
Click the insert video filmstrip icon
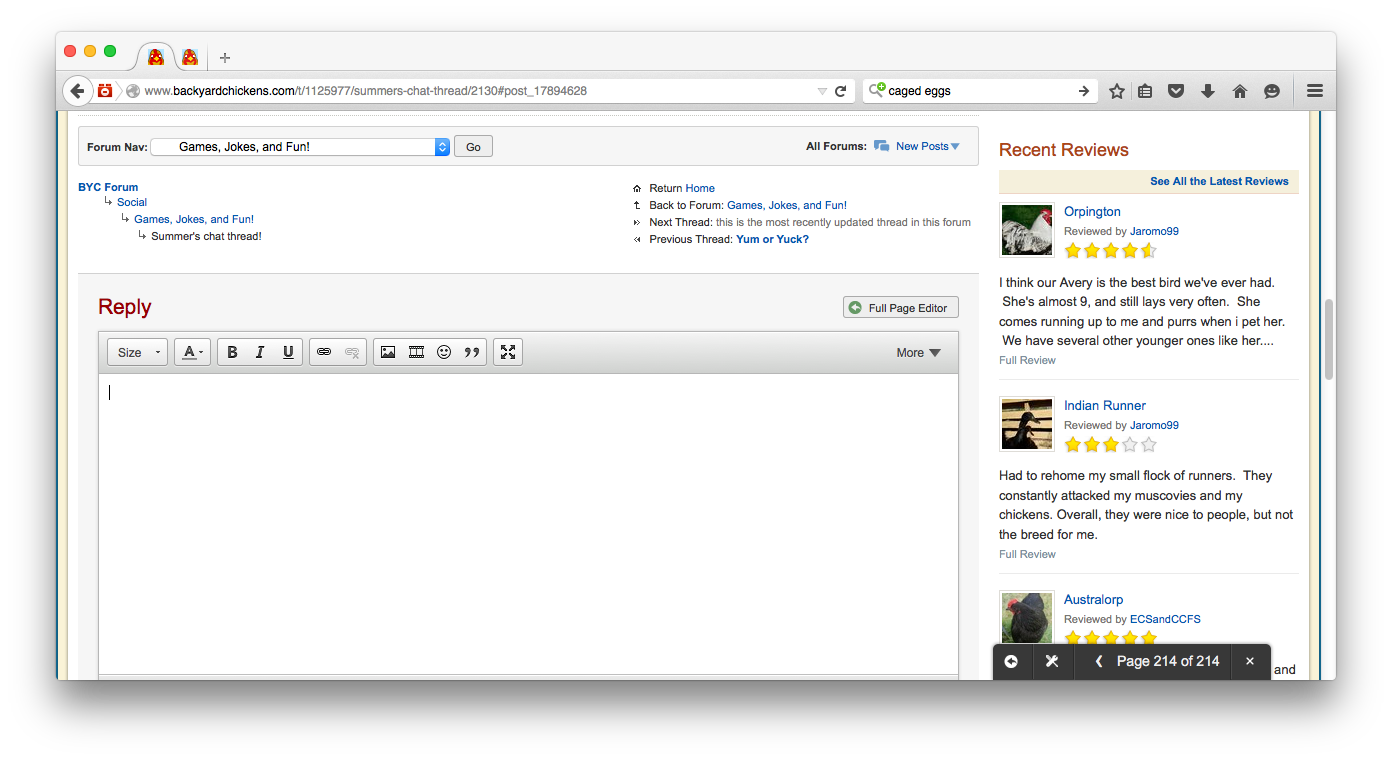[416, 352]
